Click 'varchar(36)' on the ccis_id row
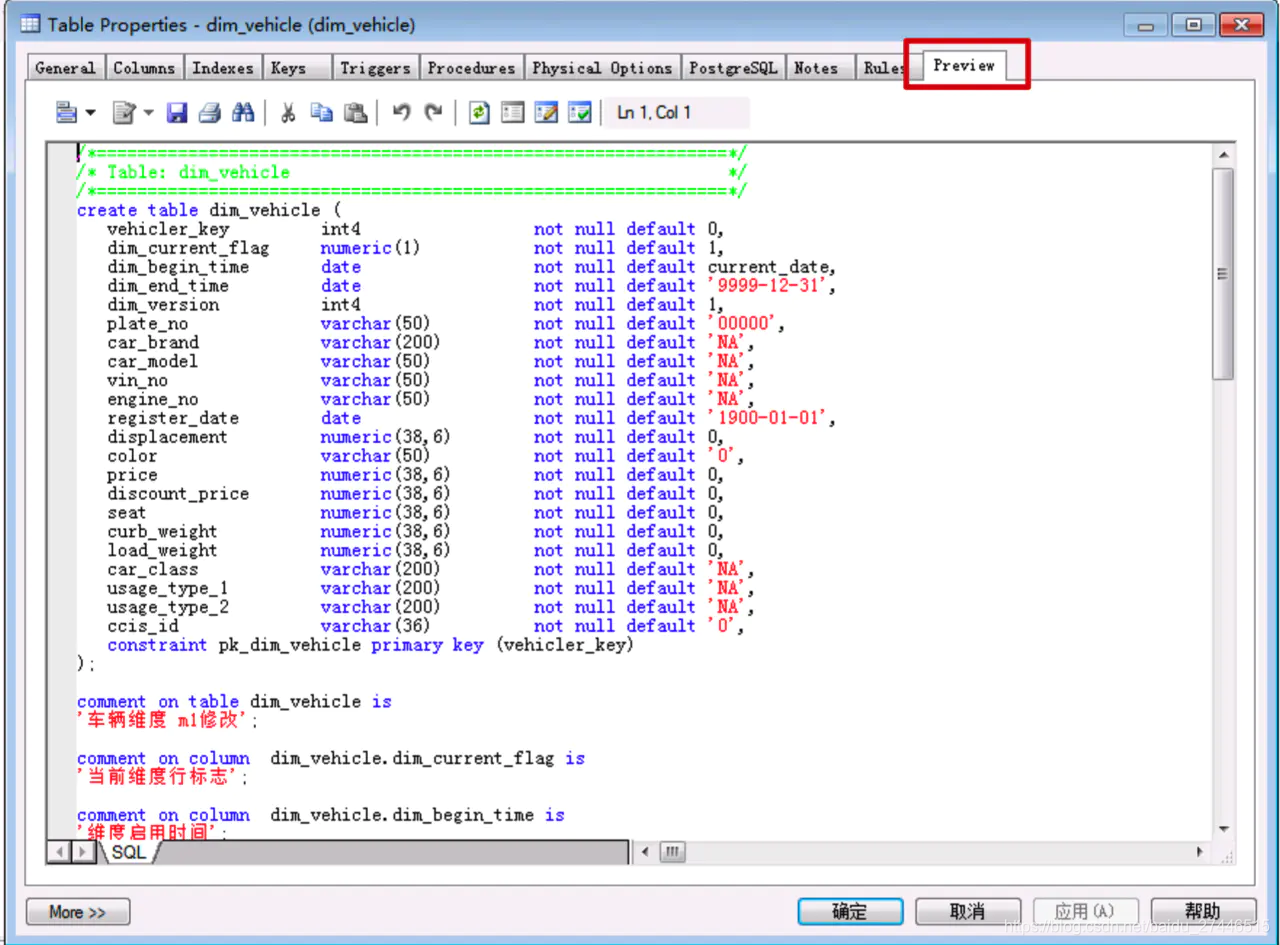This screenshot has width=1280, height=945. [375, 626]
